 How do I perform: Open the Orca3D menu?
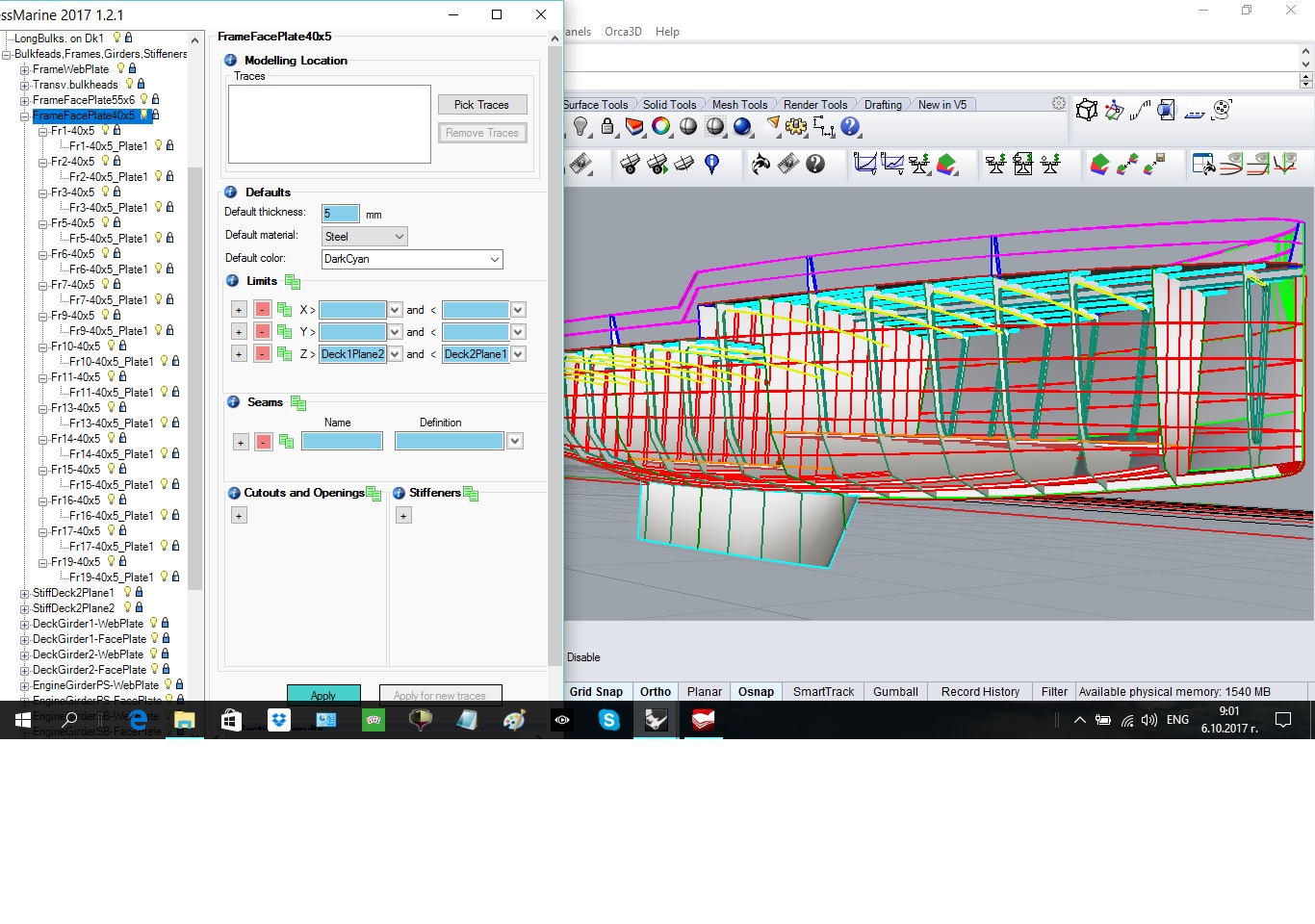[623, 32]
